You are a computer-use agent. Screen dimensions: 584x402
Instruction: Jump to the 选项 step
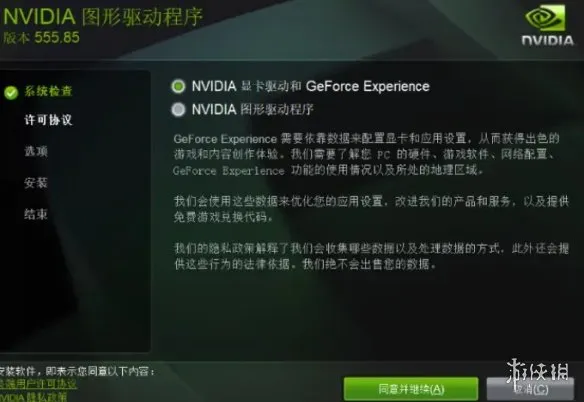[x=36, y=151]
